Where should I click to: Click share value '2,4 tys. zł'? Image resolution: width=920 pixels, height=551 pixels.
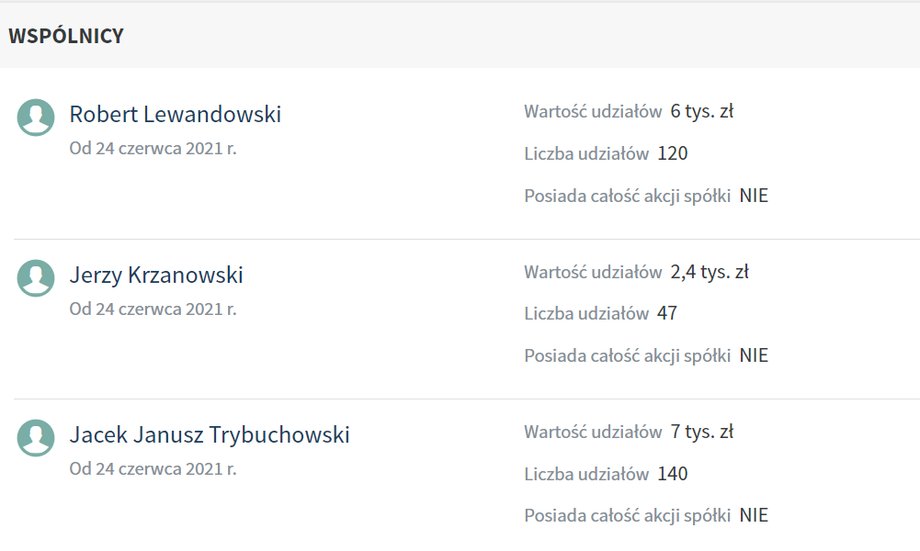pos(709,272)
